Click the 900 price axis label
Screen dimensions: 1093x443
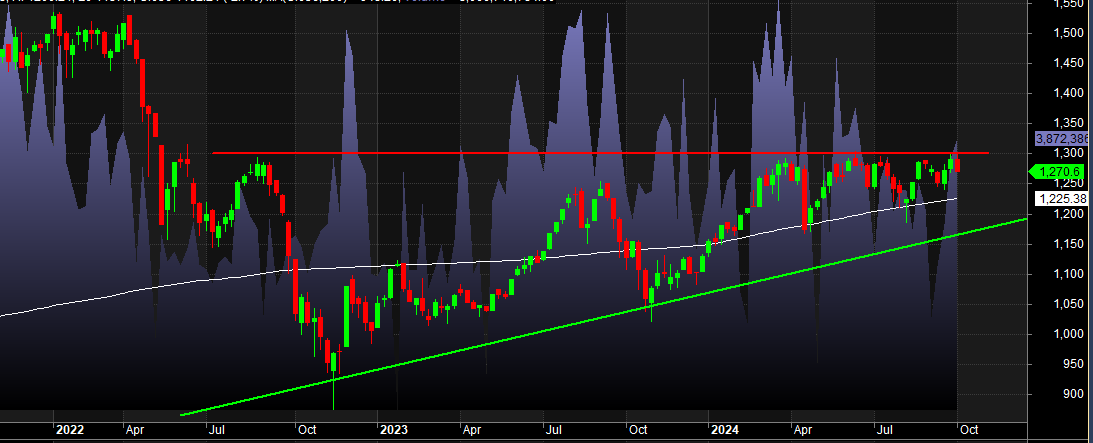1074,395
